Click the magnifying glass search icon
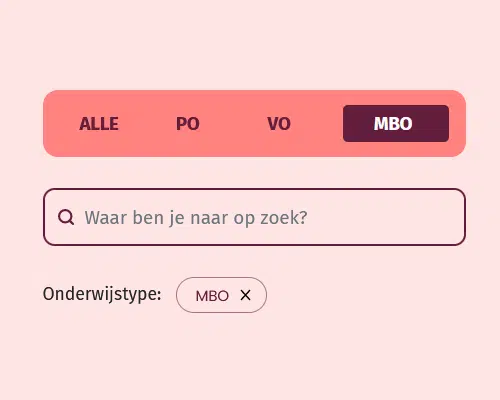This screenshot has width=500, height=400. click(66, 217)
